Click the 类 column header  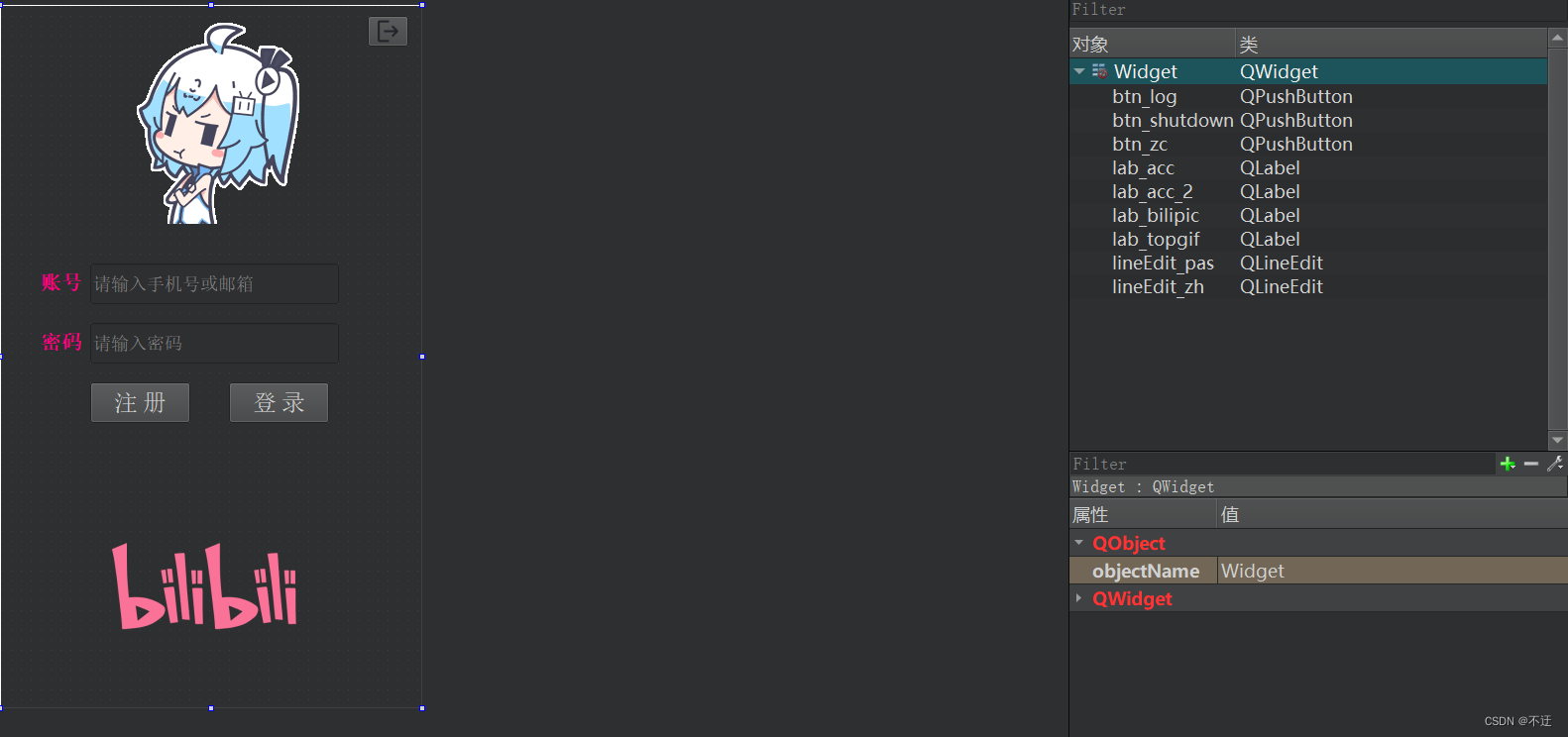click(x=1392, y=44)
